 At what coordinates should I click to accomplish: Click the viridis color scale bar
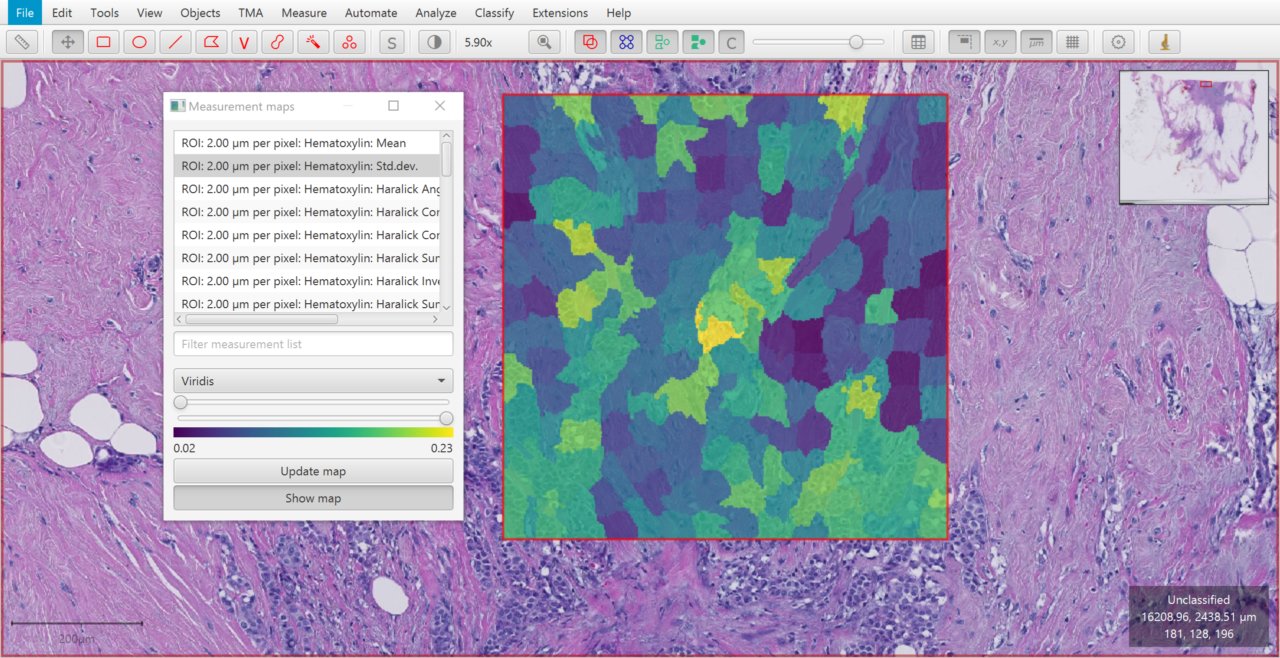[313, 432]
